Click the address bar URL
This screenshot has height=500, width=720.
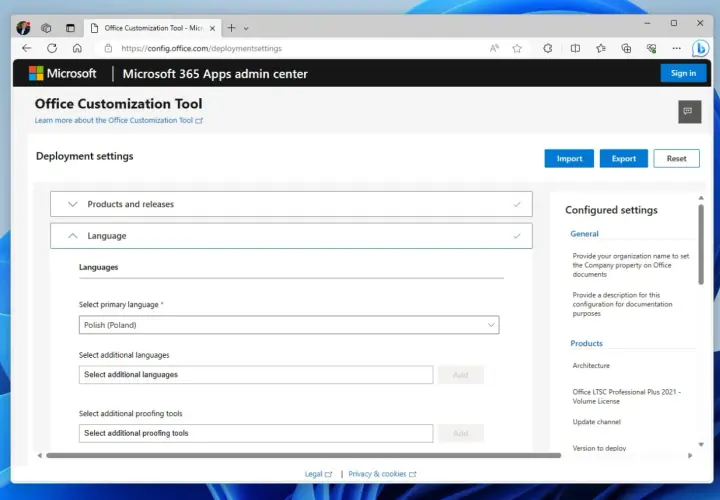coord(201,48)
